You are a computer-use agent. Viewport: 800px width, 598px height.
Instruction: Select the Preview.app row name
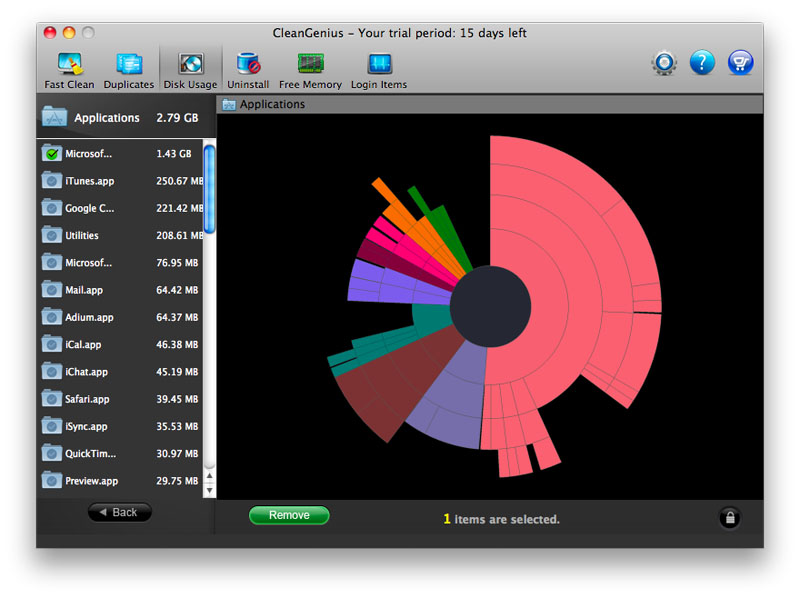pos(91,481)
